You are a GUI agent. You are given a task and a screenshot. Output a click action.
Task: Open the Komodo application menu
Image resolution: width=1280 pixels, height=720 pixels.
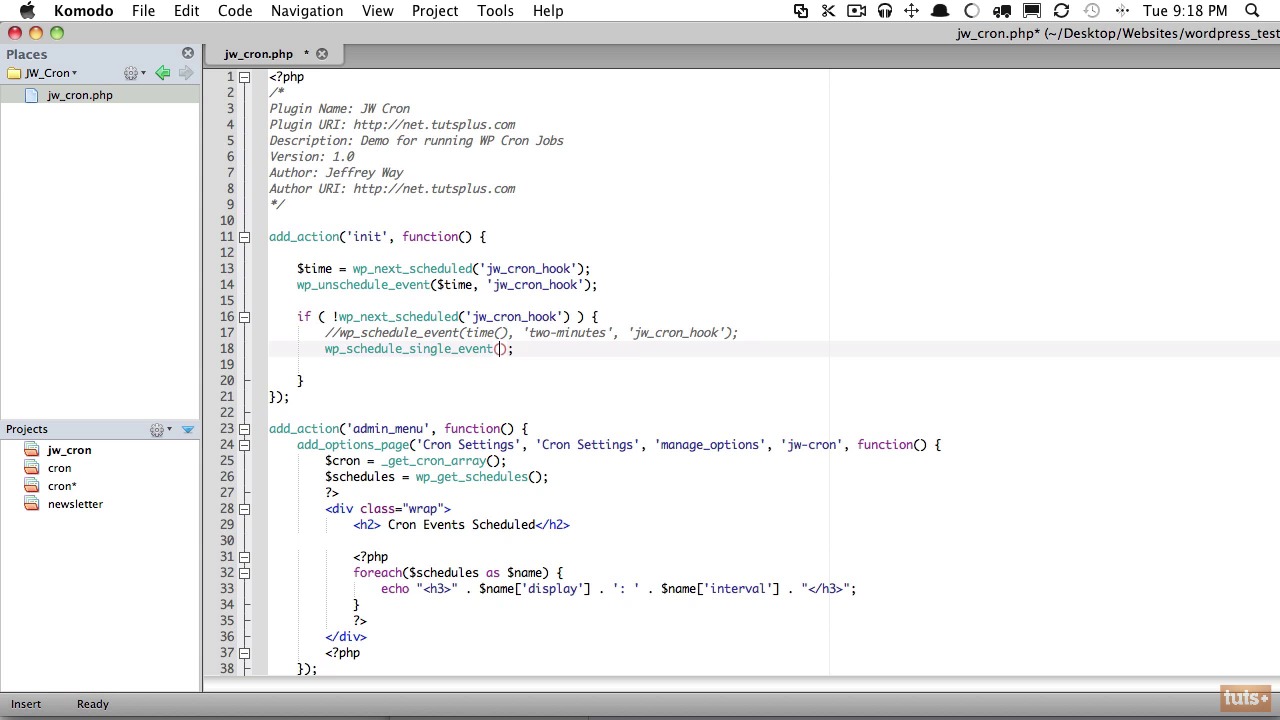click(85, 11)
